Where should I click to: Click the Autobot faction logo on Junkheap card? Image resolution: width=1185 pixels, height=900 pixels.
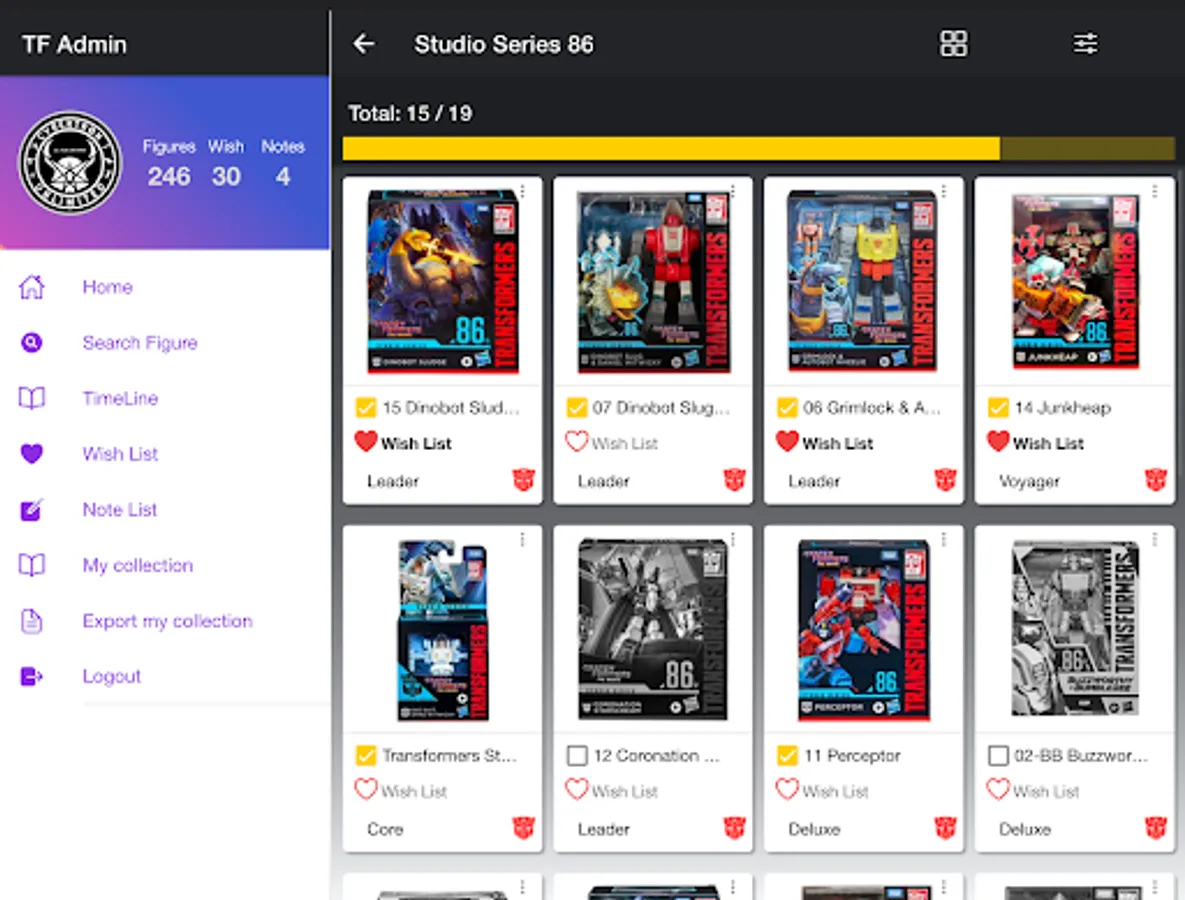click(1155, 480)
